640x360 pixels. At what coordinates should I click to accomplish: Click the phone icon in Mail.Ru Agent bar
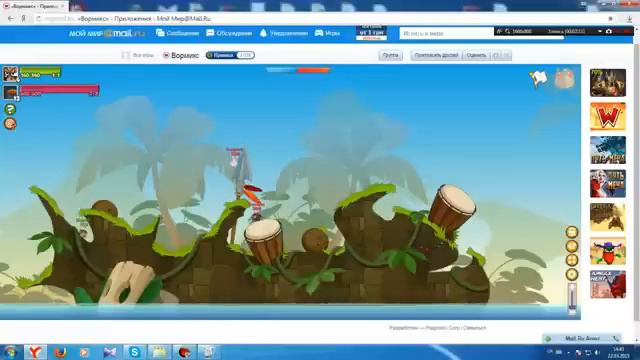click(x=616, y=338)
